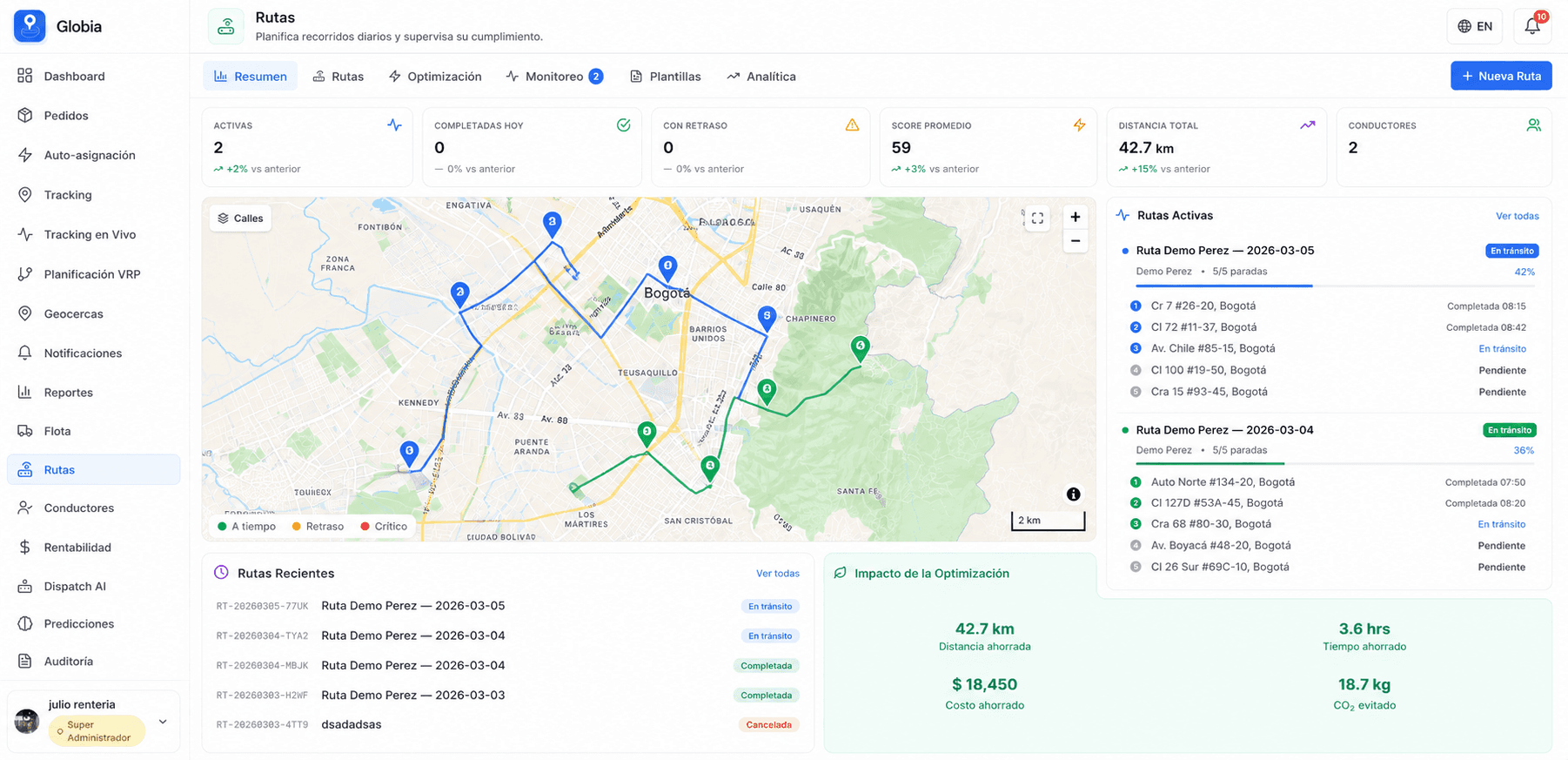Click Ver todas in Rutas Recientes
Screen dimensions: 1568x760
777,574
